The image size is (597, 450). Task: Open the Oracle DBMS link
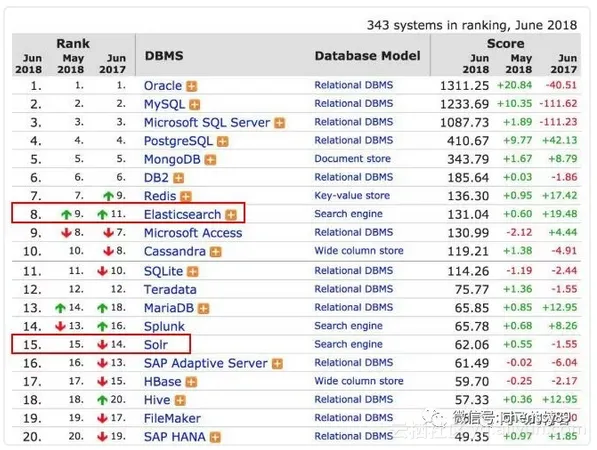pos(163,86)
